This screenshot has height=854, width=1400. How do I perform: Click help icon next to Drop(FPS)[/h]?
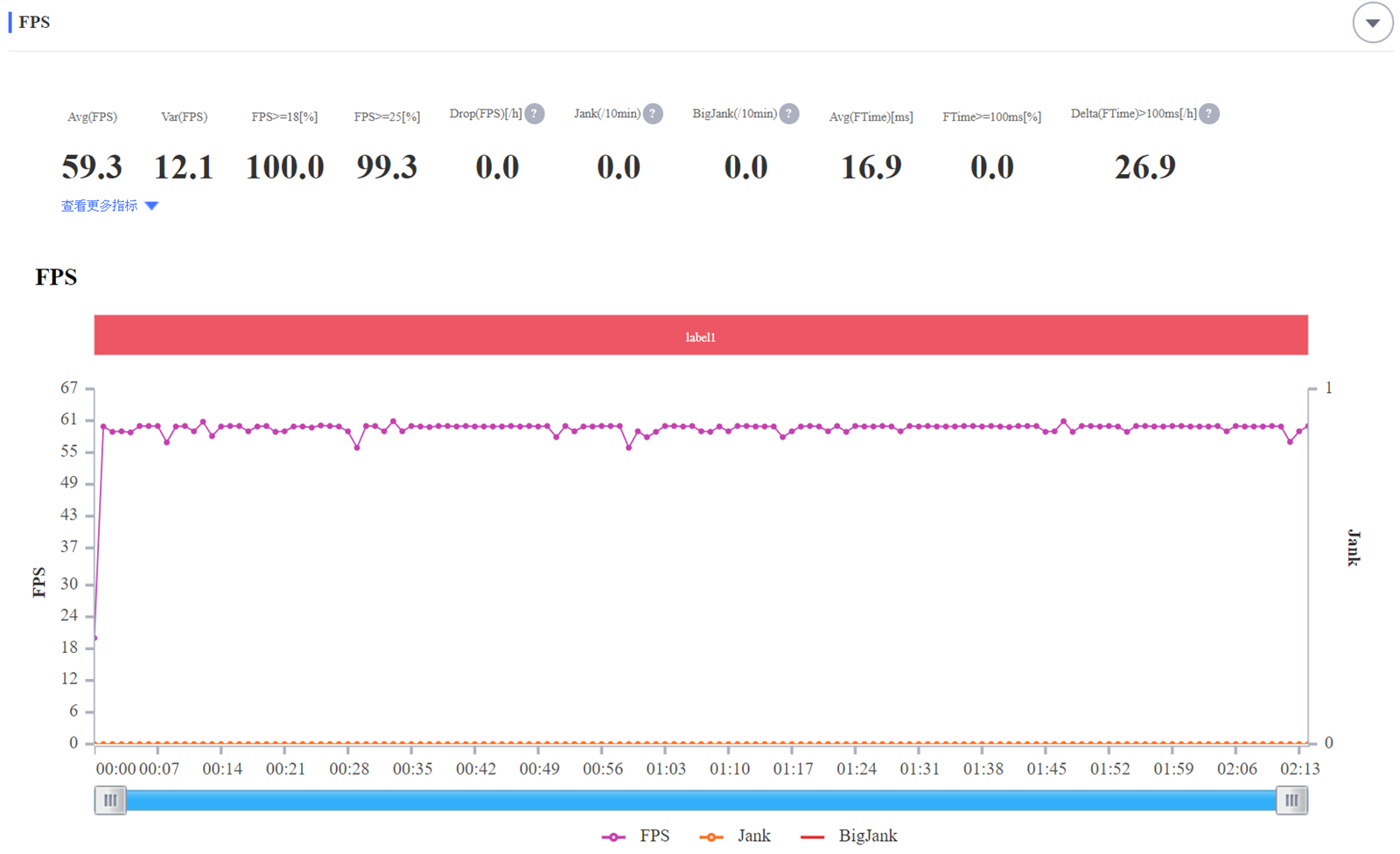(x=535, y=114)
